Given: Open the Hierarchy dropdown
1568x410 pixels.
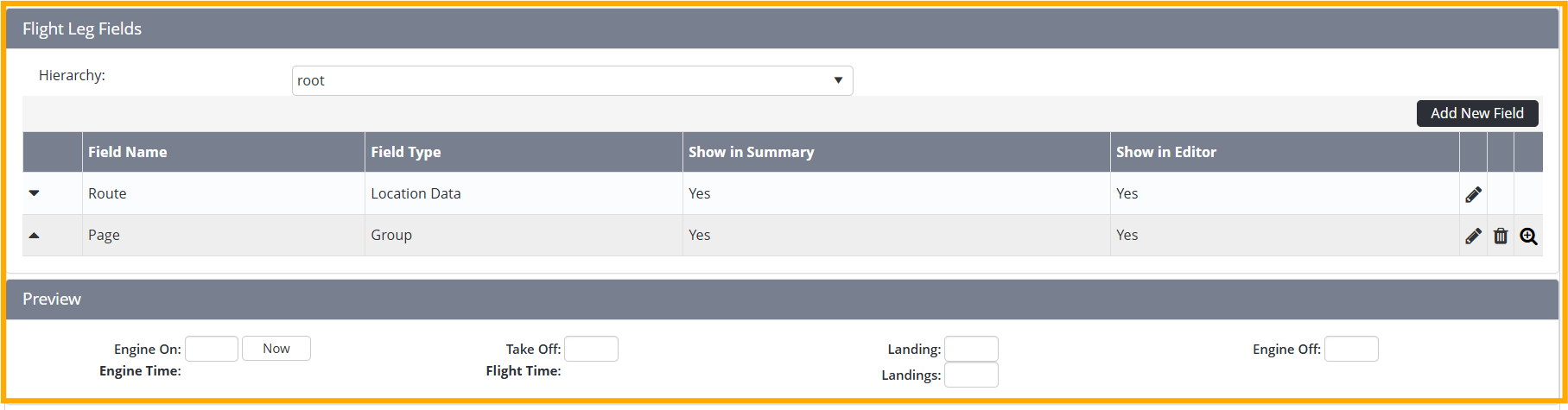Looking at the screenshot, I should (x=572, y=80).
